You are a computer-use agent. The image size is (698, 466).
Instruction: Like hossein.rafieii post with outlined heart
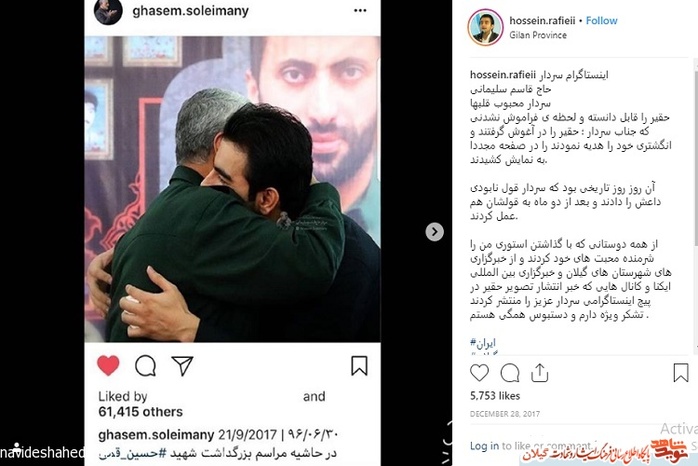tap(479, 373)
